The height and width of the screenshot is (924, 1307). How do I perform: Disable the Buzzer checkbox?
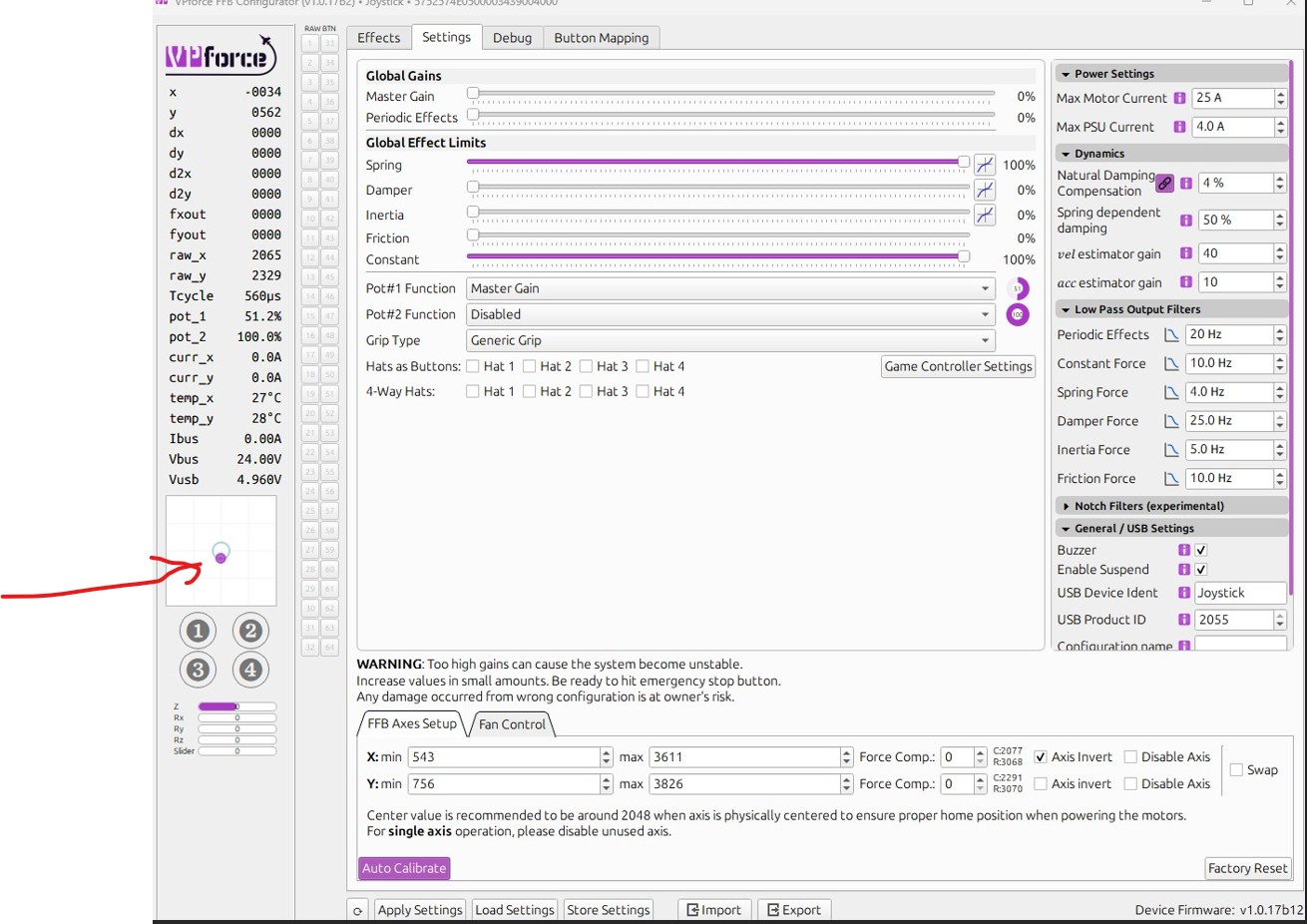[1201, 550]
